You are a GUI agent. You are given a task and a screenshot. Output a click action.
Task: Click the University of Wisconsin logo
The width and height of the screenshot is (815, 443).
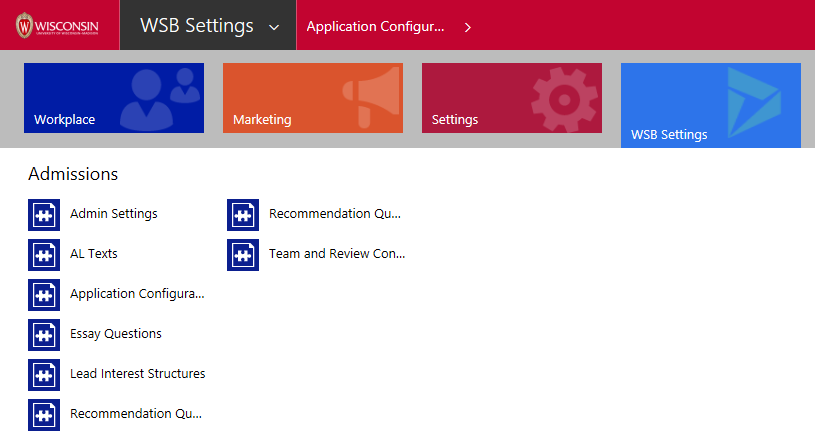click(57, 25)
